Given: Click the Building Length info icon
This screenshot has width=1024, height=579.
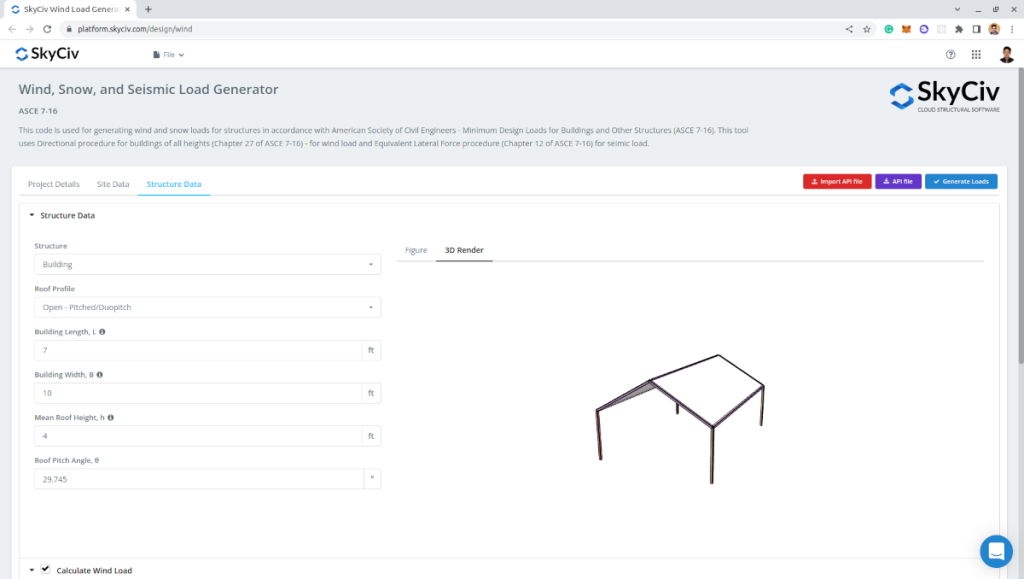Looking at the screenshot, I should coord(102,331).
